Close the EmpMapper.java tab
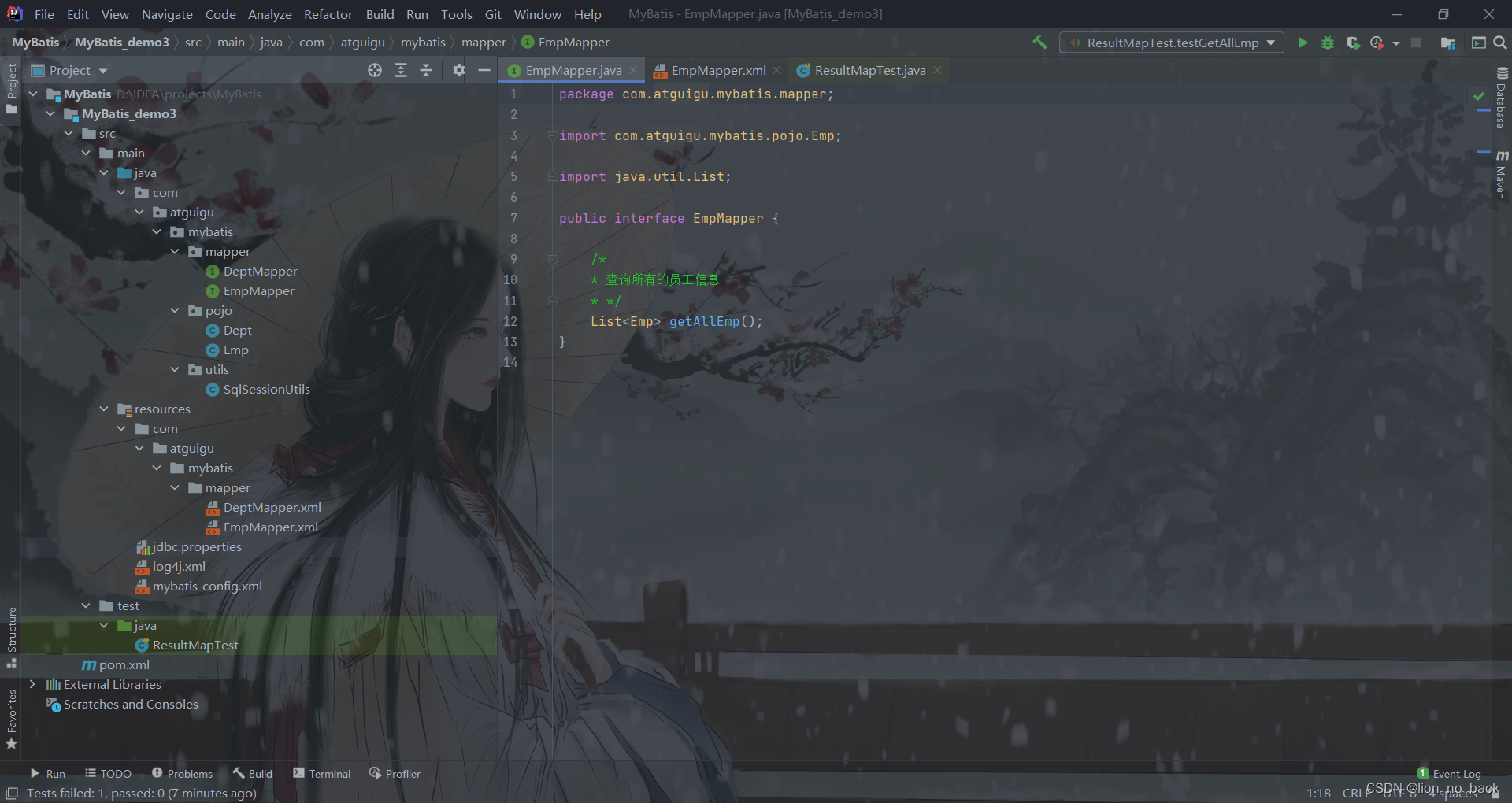Viewport: 1512px width, 803px height. (x=633, y=70)
